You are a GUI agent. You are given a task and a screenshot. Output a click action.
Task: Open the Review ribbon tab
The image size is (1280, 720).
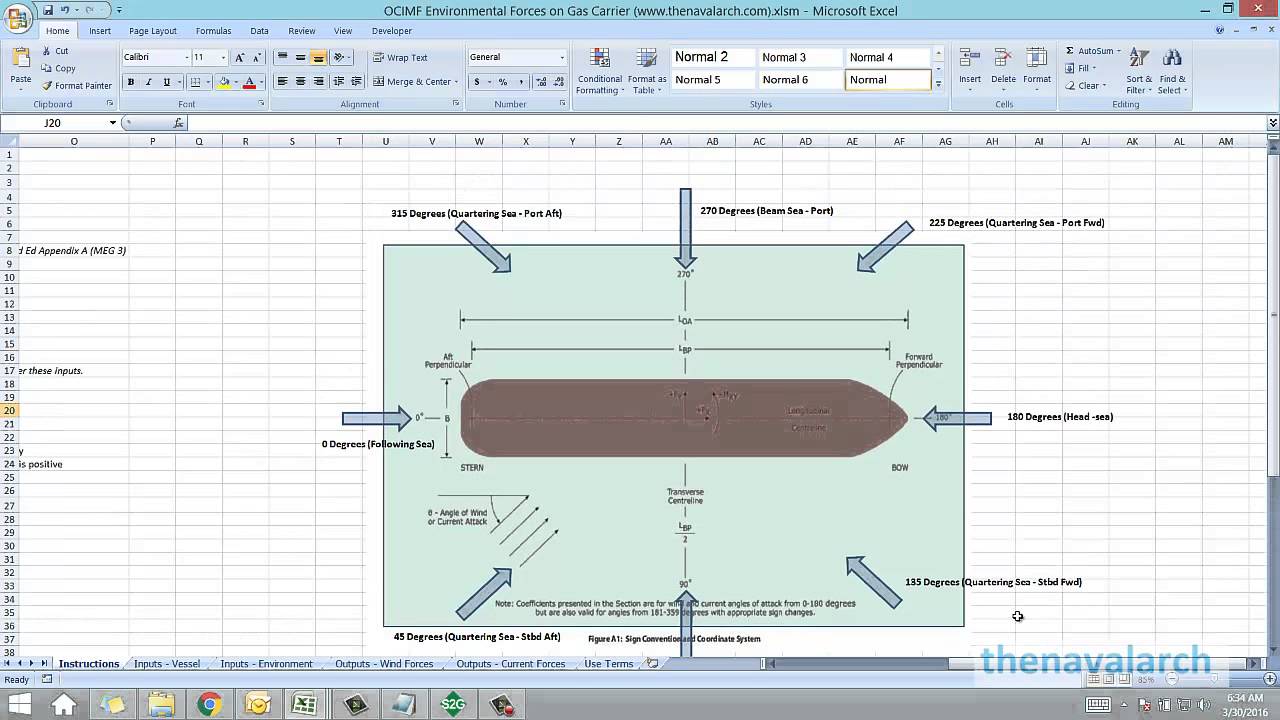tap(301, 31)
